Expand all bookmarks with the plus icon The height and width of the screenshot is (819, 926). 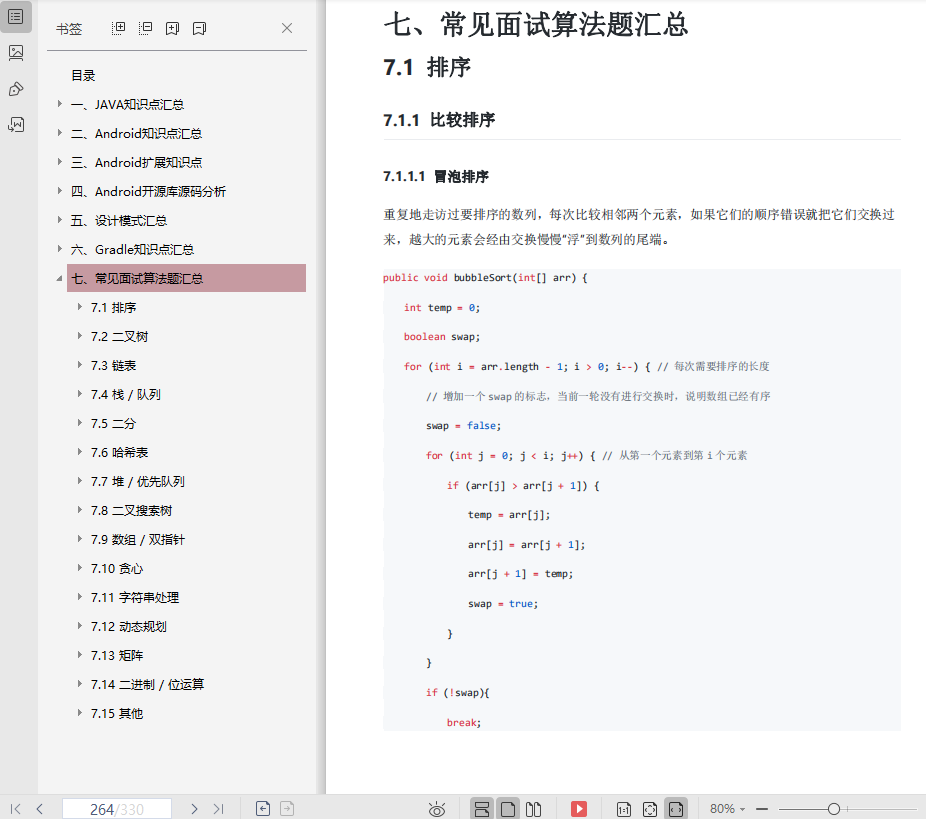118,28
